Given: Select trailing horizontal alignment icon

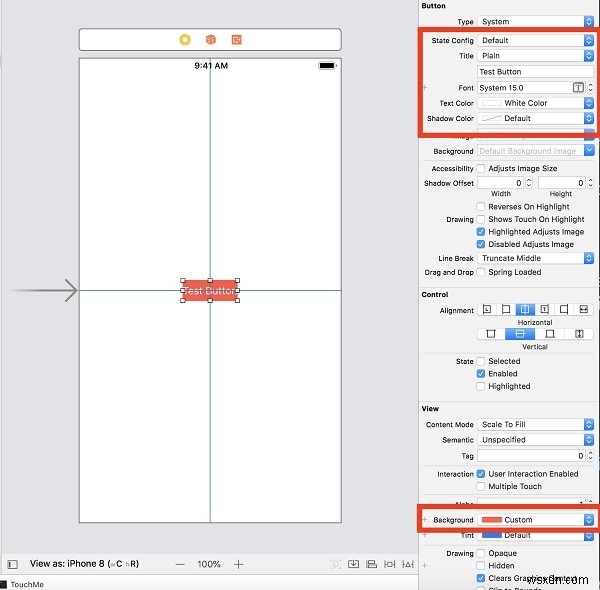Looking at the screenshot, I should [545, 309].
